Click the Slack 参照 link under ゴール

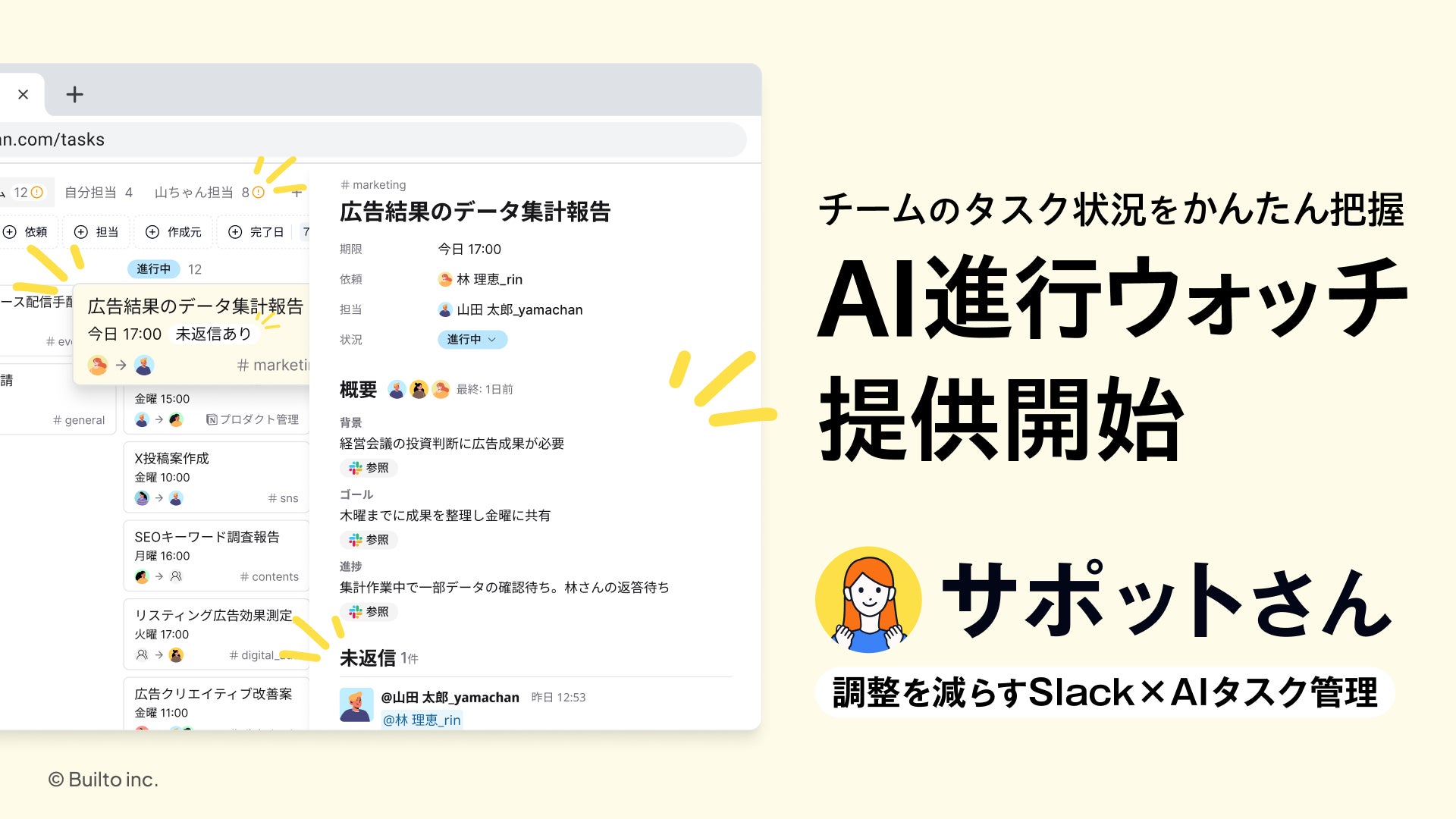(369, 540)
